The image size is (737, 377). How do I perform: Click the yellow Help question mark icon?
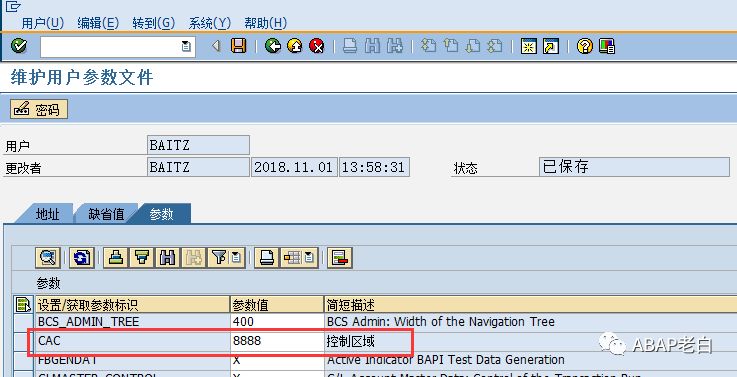584,46
